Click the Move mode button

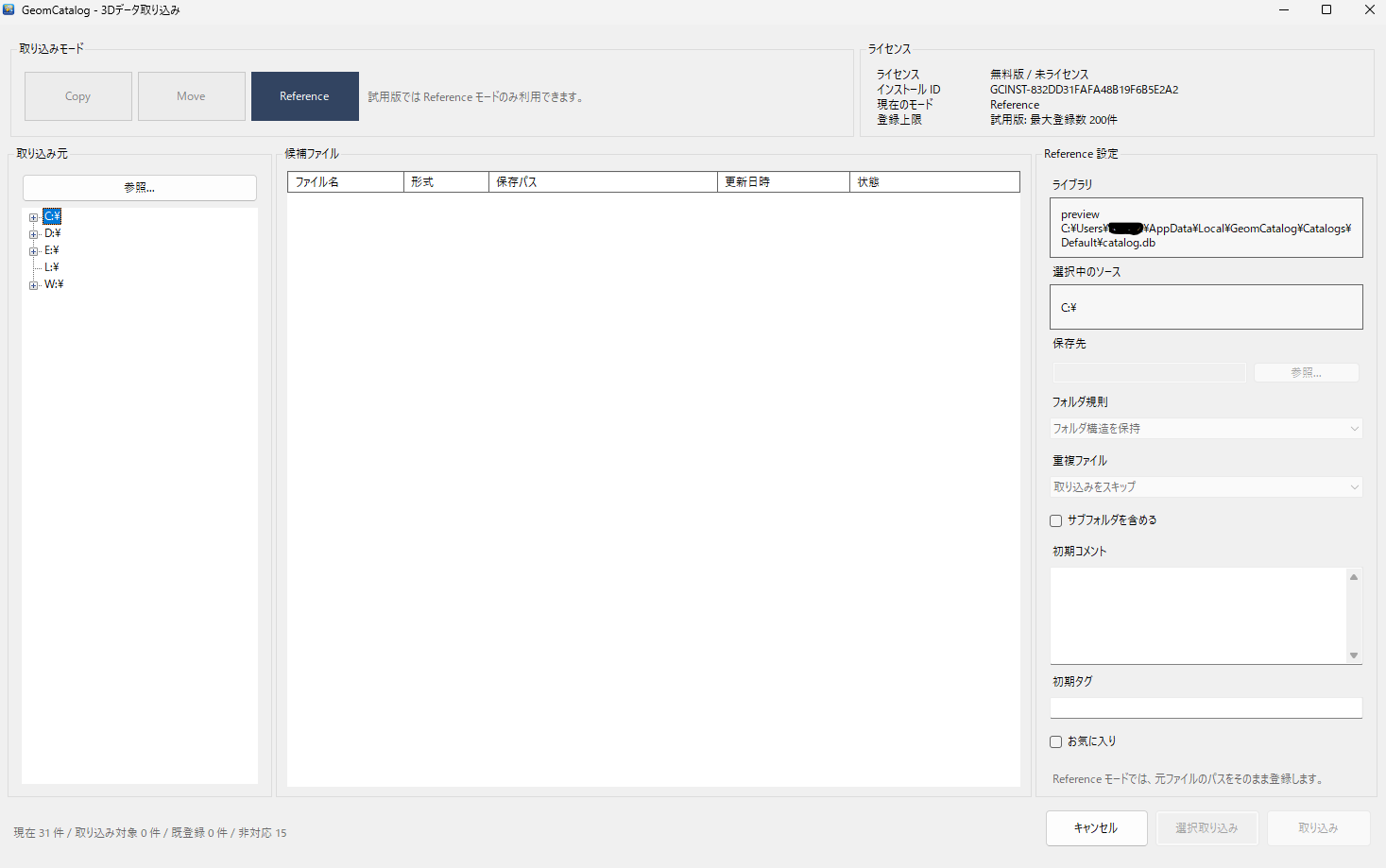coord(191,95)
